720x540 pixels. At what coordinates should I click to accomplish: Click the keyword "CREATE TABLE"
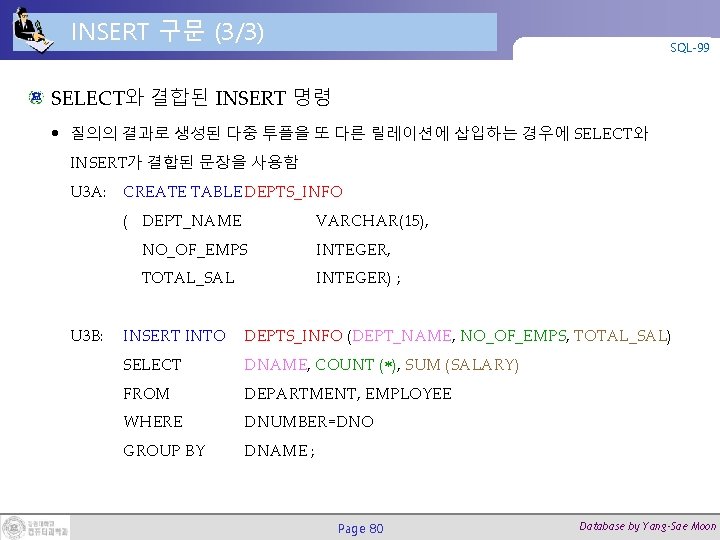pos(182,191)
